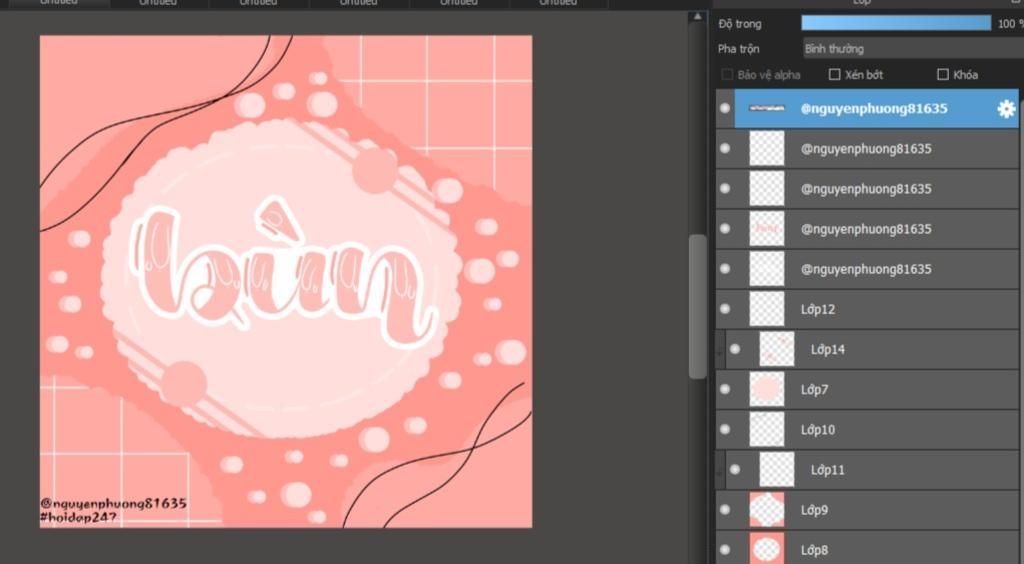Select layer named Lớp11
Screen dimensions: 1024x564
828,469
